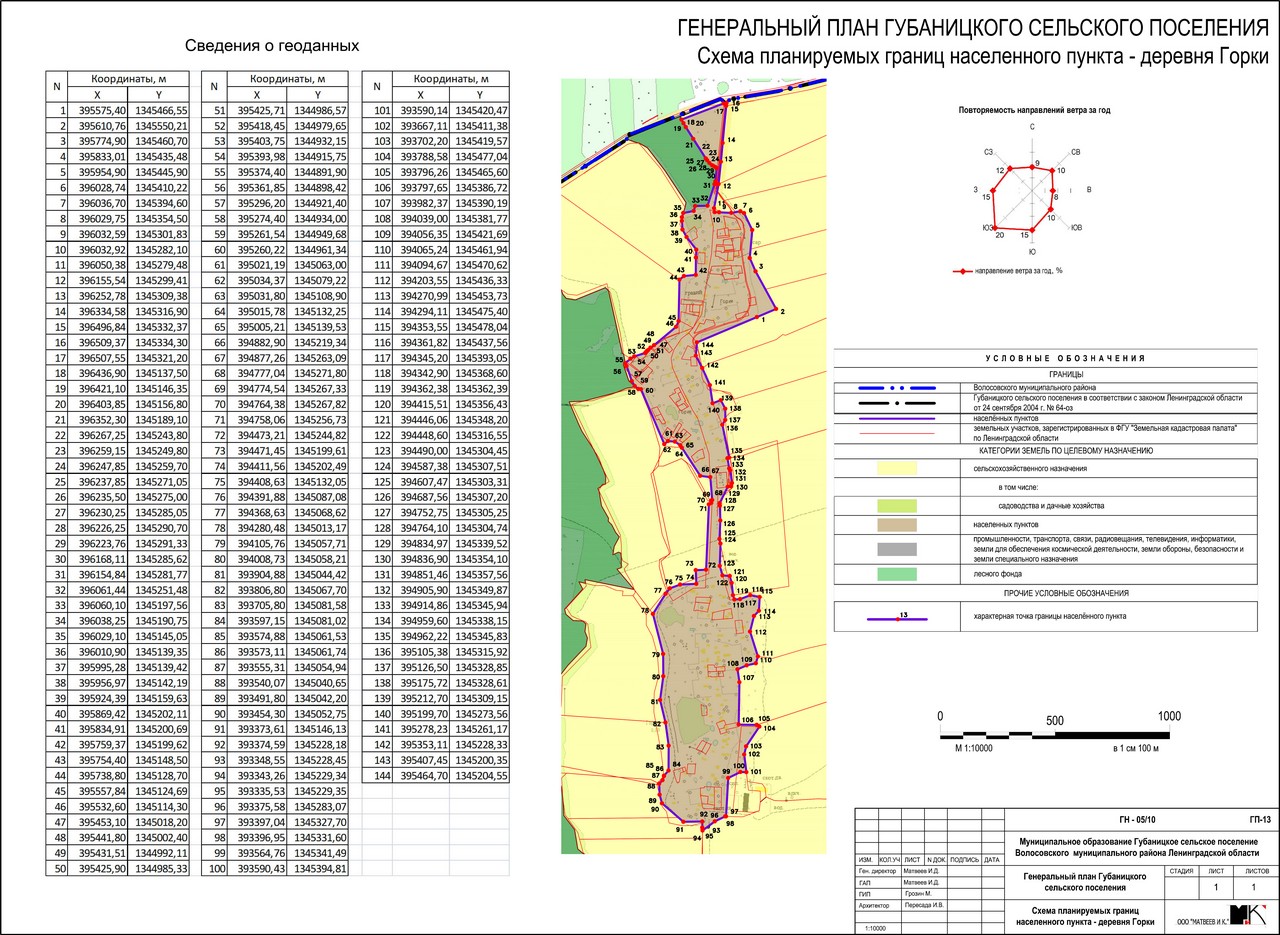The width and height of the screenshot is (1280, 935).
Task: Click the '1000' mark above scale bar
Action: tap(1169, 716)
